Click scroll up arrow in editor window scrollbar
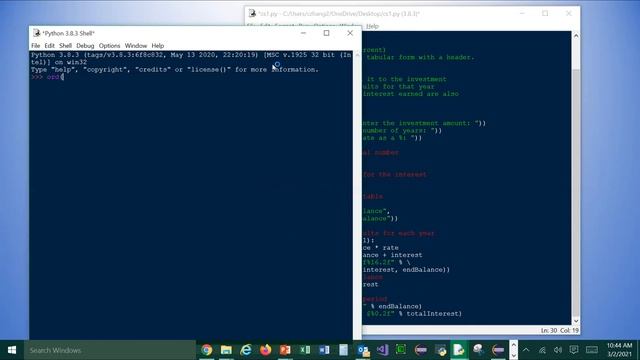This screenshot has height=360, width=640. point(576,36)
